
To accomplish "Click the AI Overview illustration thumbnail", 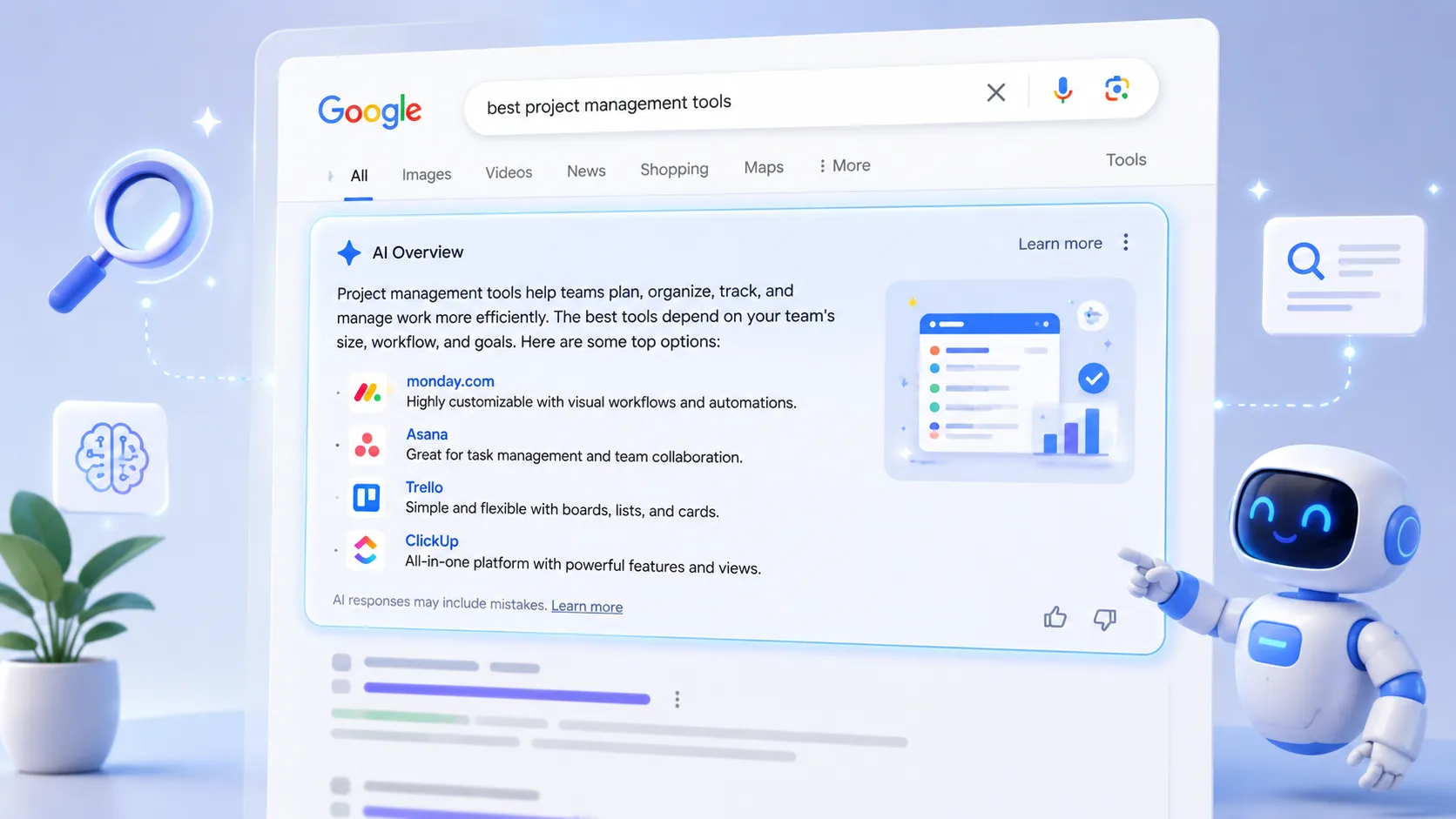I will pyautogui.click(x=1009, y=380).
